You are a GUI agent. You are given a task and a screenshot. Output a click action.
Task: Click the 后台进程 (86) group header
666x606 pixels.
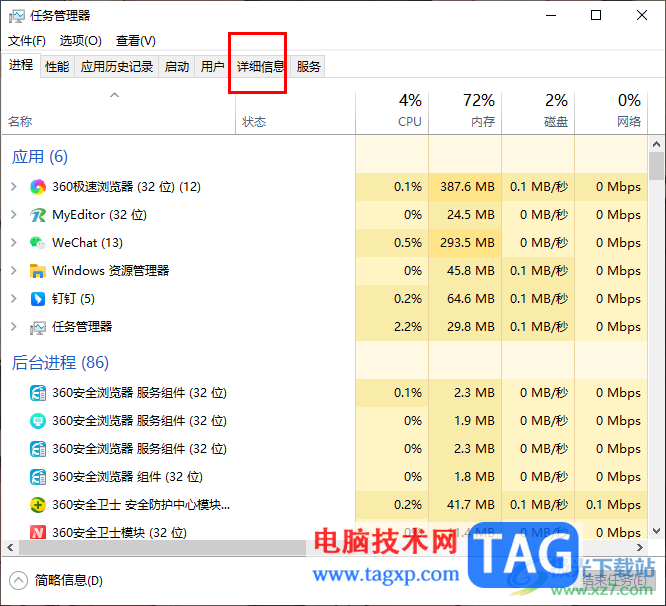click(60, 363)
